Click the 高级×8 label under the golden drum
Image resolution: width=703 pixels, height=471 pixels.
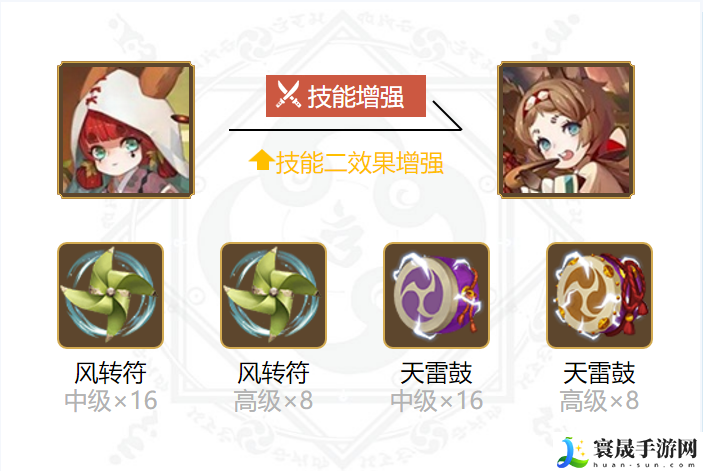(x=599, y=401)
